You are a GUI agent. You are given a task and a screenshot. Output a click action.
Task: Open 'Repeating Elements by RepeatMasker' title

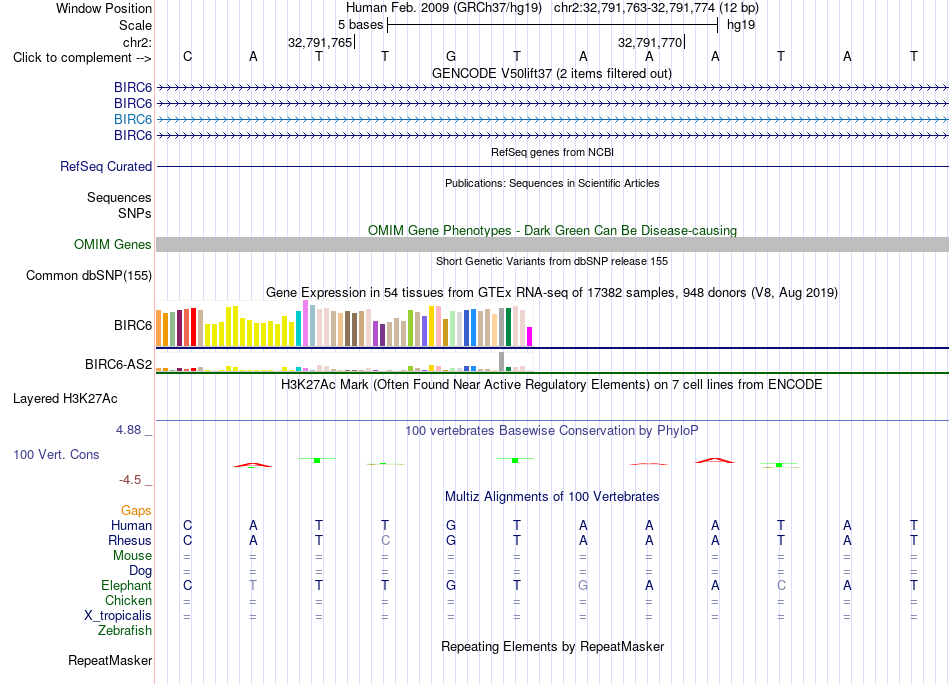point(553,646)
